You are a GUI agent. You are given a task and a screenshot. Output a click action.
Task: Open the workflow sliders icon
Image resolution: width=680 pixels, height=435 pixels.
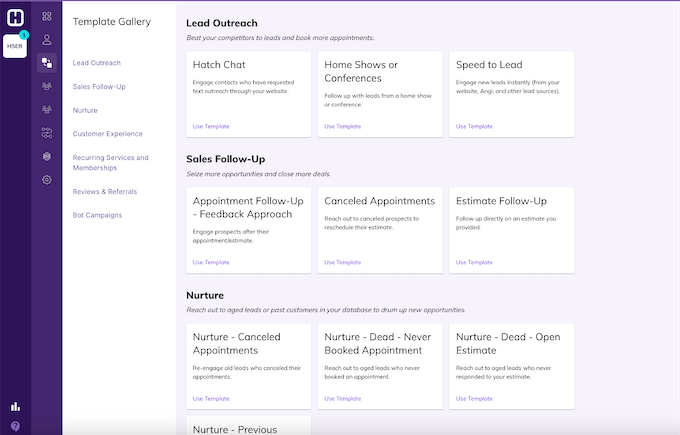pyautogui.click(x=47, y=132)
